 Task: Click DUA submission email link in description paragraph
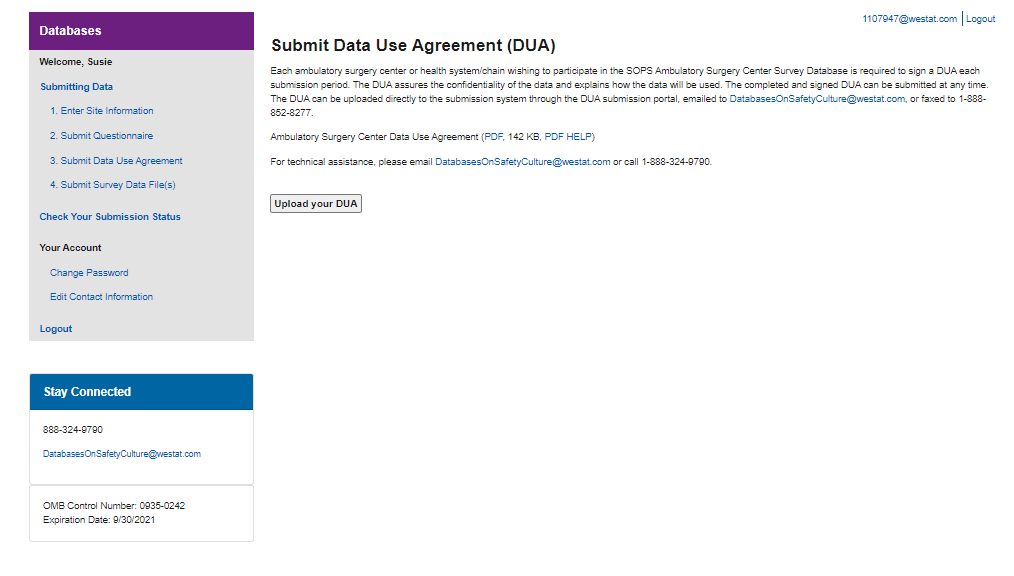817,100
